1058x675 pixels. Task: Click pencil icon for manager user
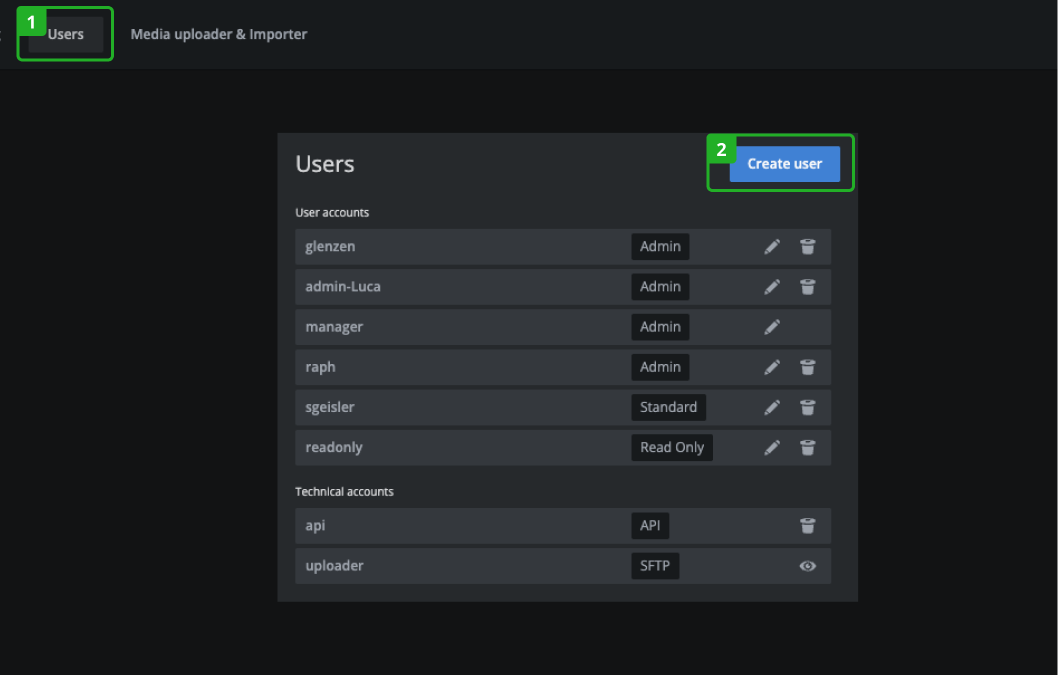[772, 327]
